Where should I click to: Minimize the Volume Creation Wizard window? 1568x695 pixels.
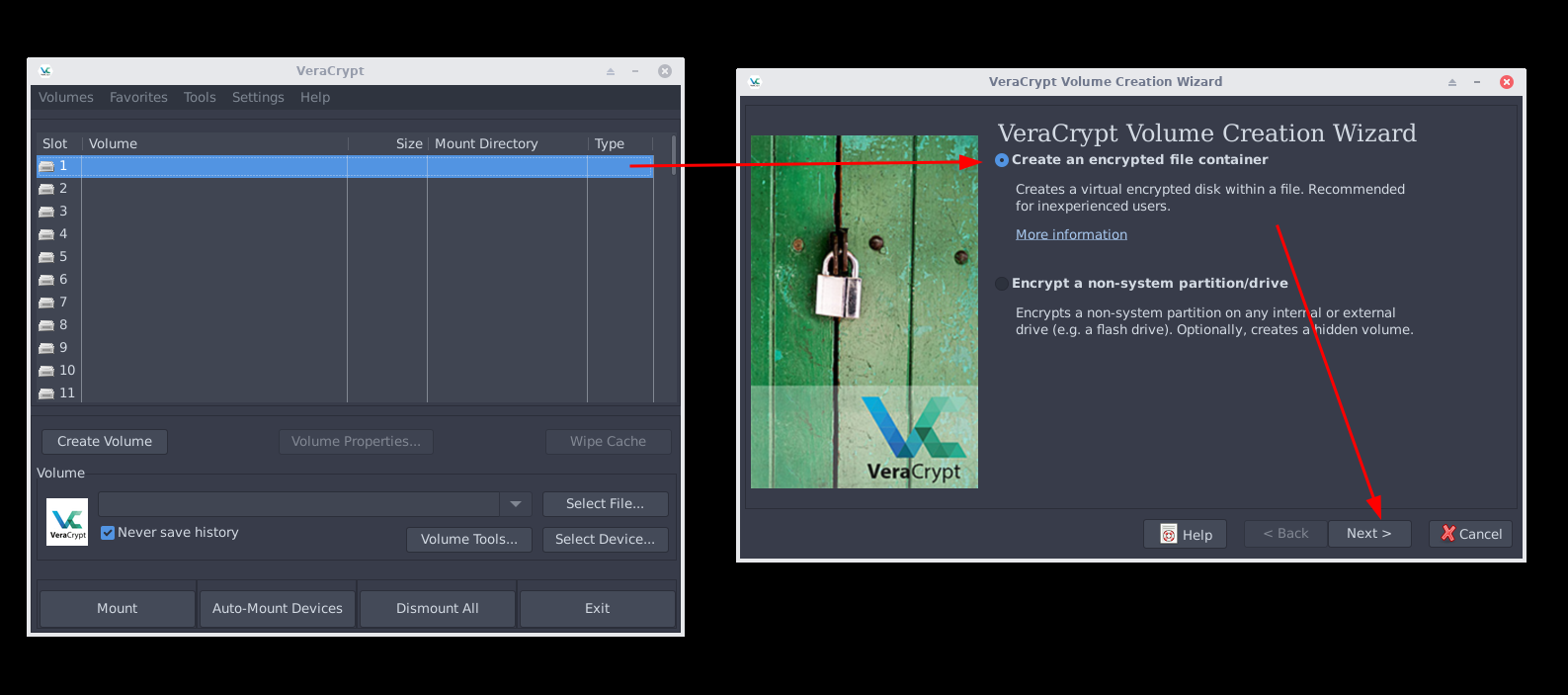1477,82
